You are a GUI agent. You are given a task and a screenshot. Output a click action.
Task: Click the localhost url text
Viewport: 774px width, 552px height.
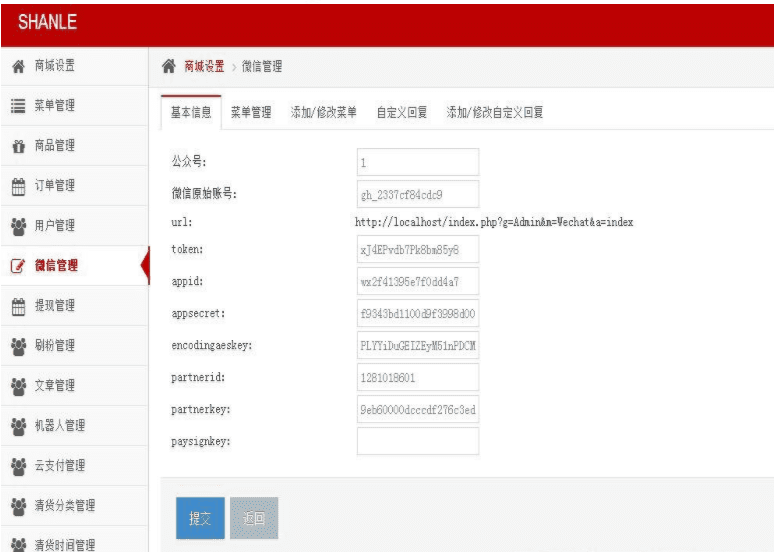(494, 222)
